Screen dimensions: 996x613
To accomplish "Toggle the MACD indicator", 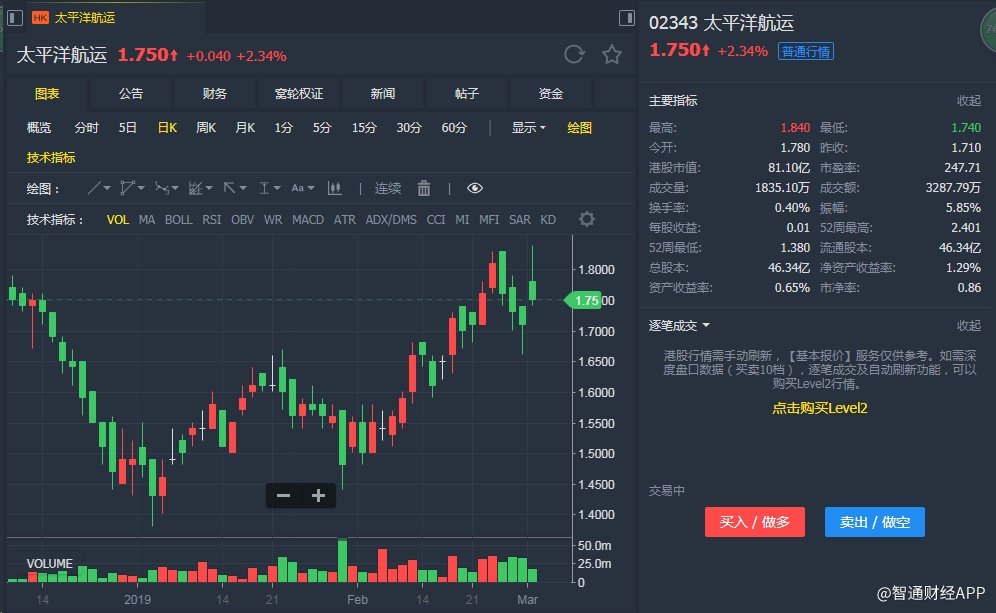I will (x=308, y=220).
